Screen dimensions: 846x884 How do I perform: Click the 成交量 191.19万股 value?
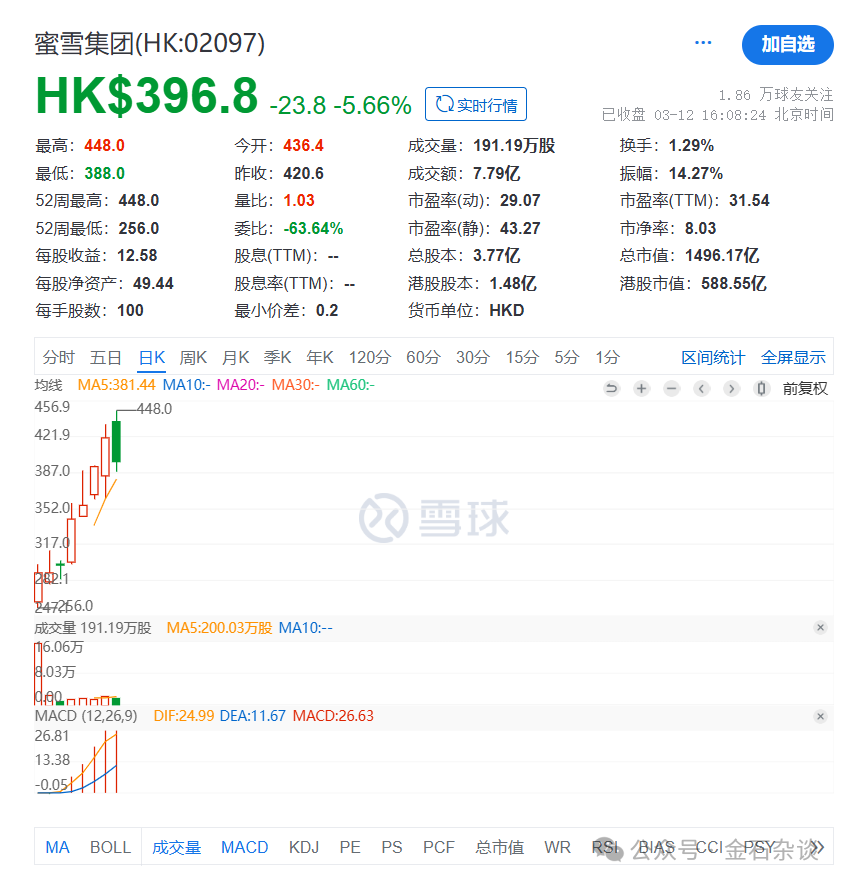coord(514,145)
